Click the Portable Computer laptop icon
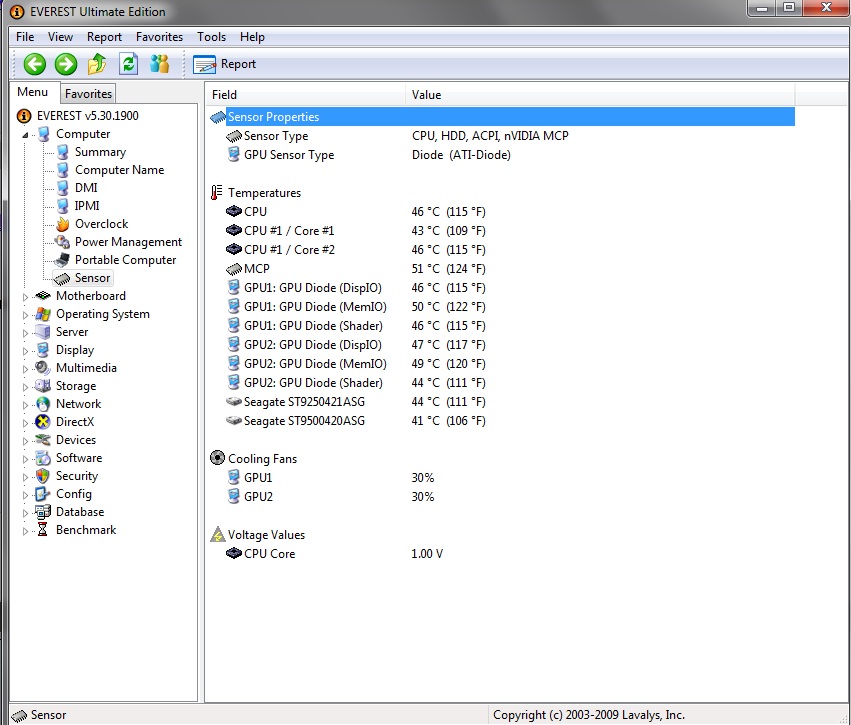Viewport: 851px width, 725px height. (62, 260)
